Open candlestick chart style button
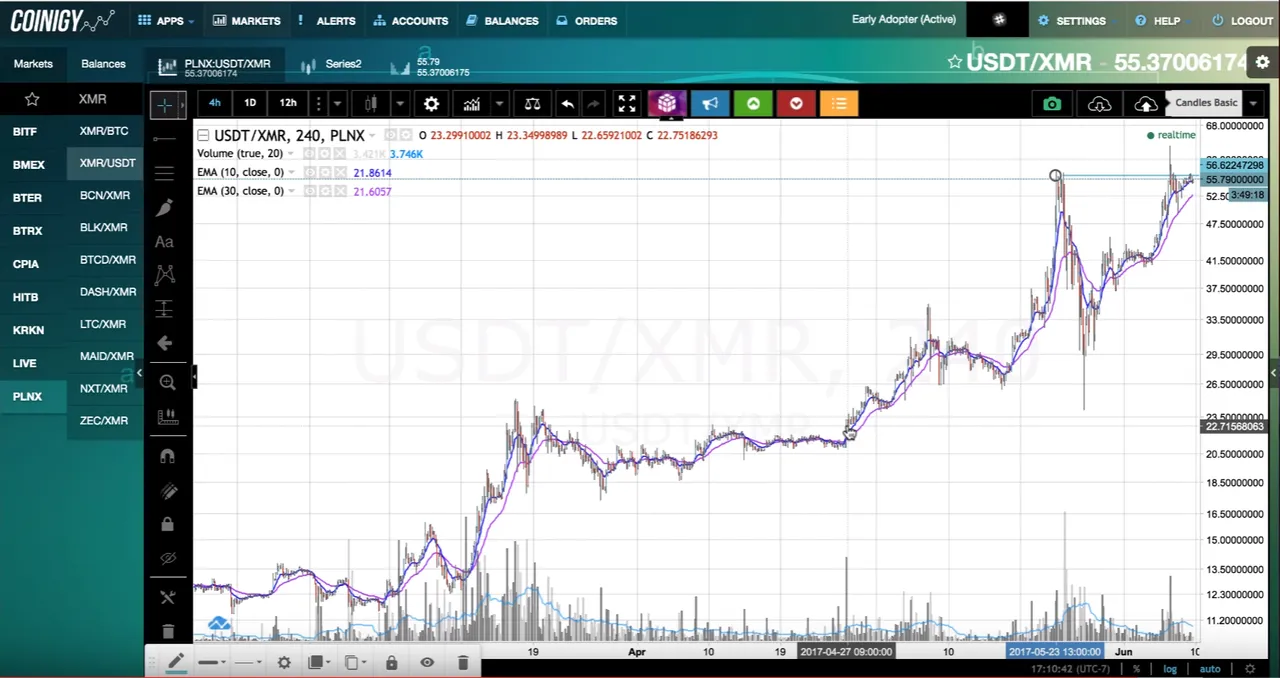Image resolution: width=1280 pixels, height=678 pixels. tap(372, 103)
